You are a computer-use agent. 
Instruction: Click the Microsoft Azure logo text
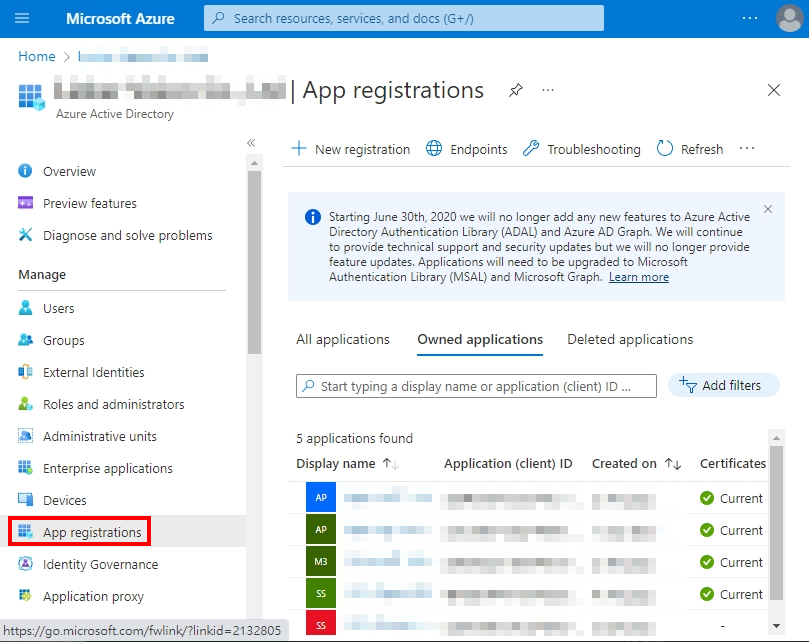(120, 19)
